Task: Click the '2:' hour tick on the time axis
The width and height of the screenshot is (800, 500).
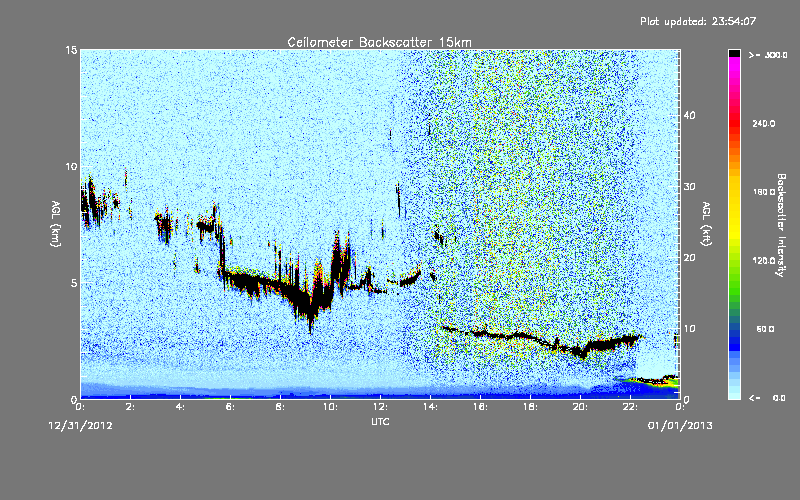Action: tap(130, 407)
